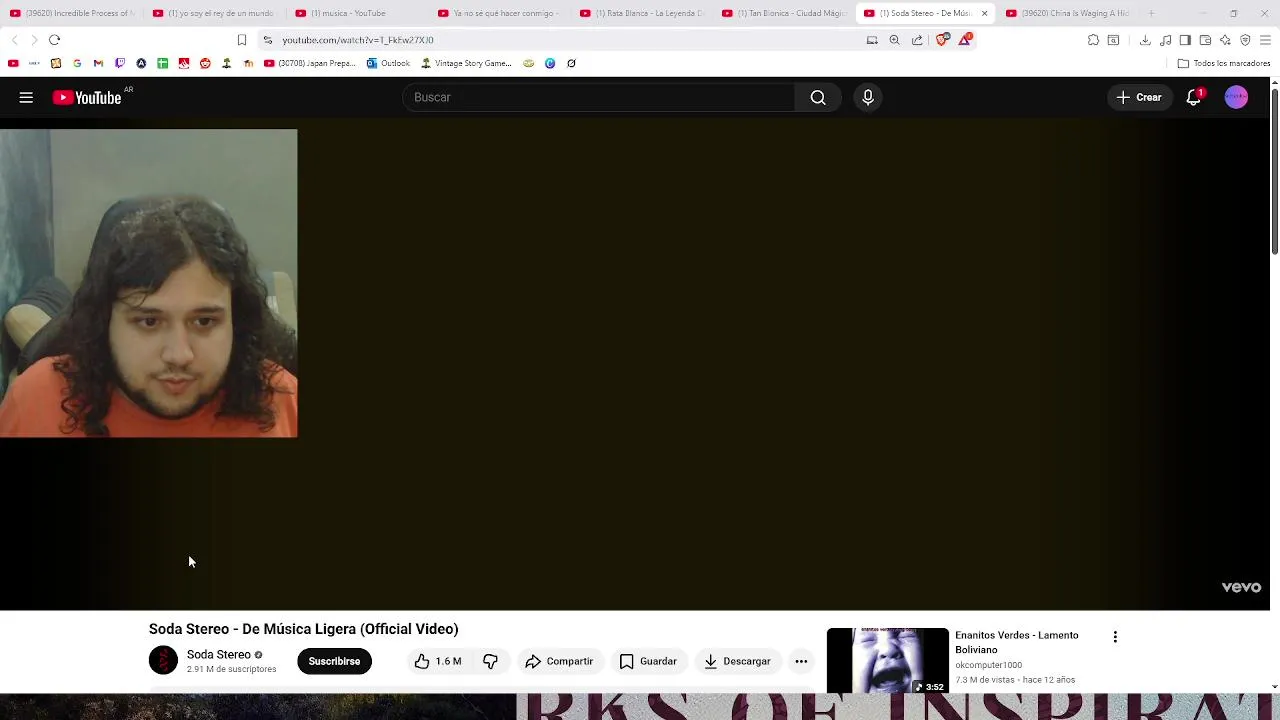Switch to 'Ya no sé qué hacer conmigo' tab

(500, 13)
